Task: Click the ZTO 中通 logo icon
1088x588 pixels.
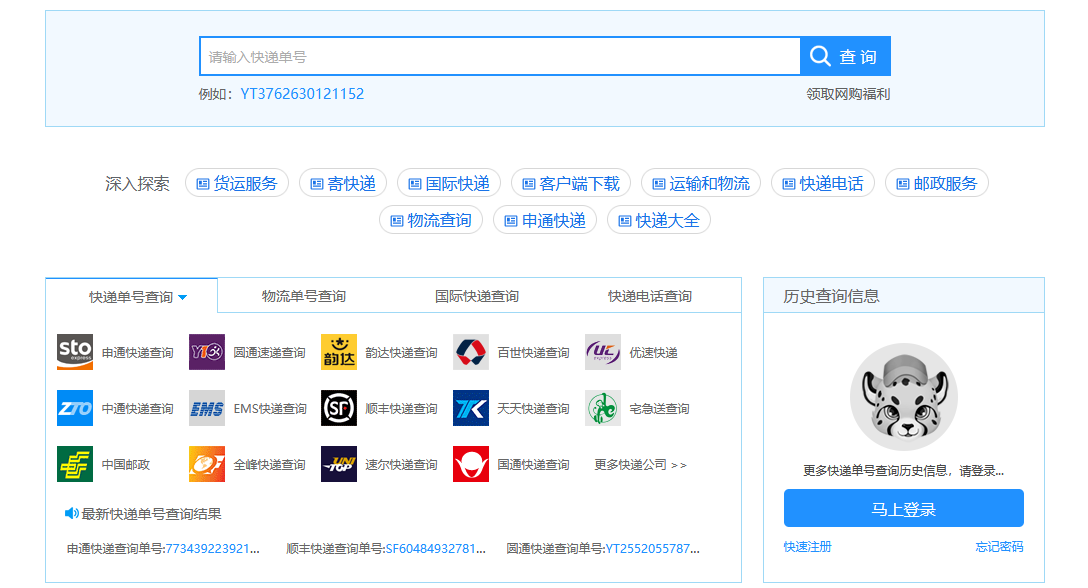Action: pyautogui.click(x=75, y=408)
